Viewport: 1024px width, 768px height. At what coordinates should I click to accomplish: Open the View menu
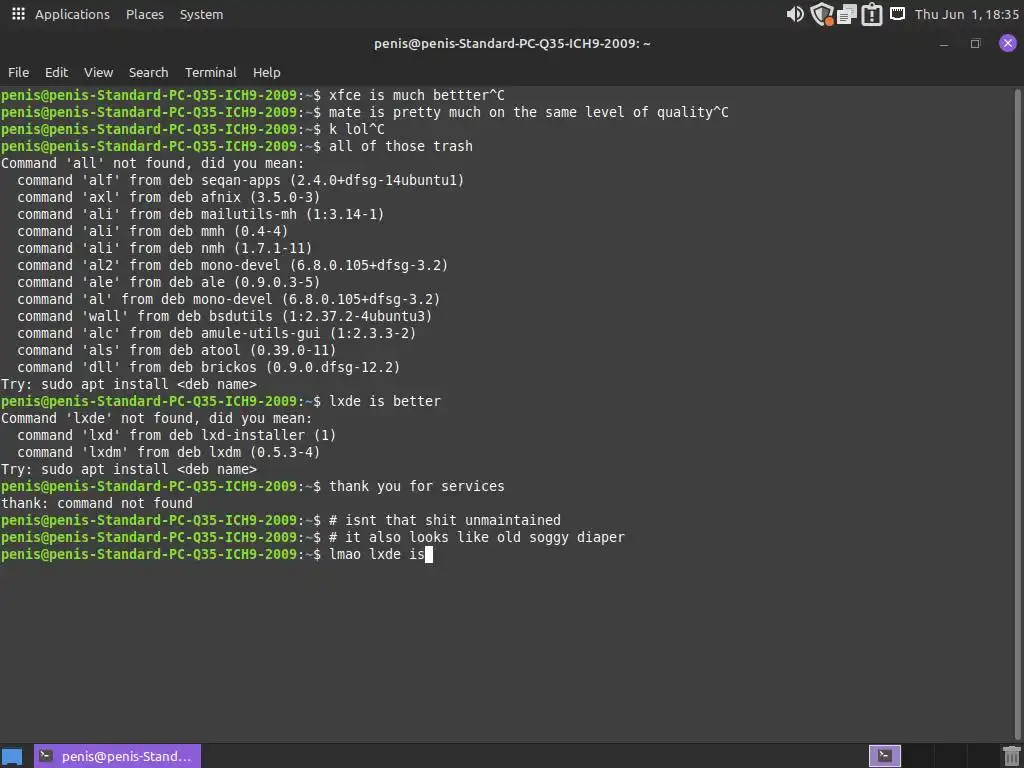[99, 72]
